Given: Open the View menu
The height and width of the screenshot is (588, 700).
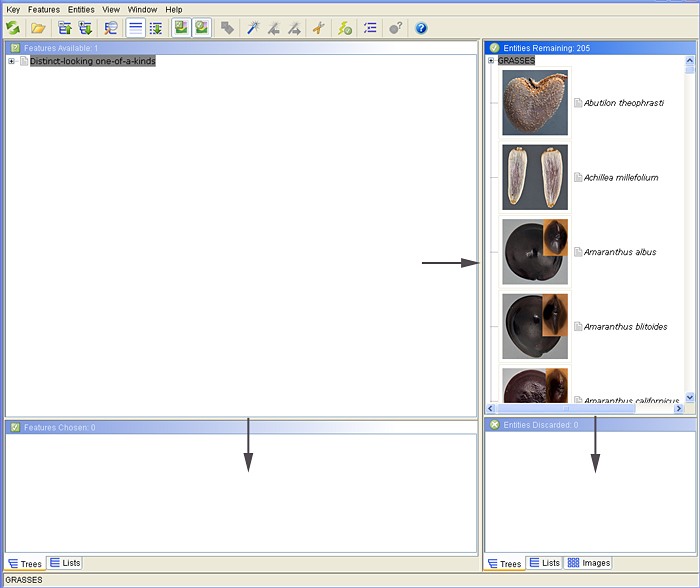Looking at the screenshot, I should pos(111,9).
